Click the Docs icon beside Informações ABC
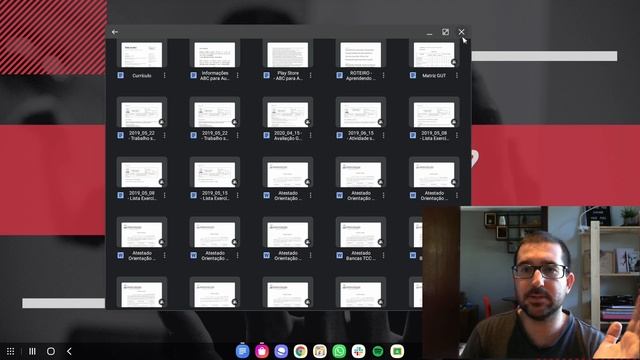Image resolution: width=640 pixels, height=360 pixels. coord(194,76)
